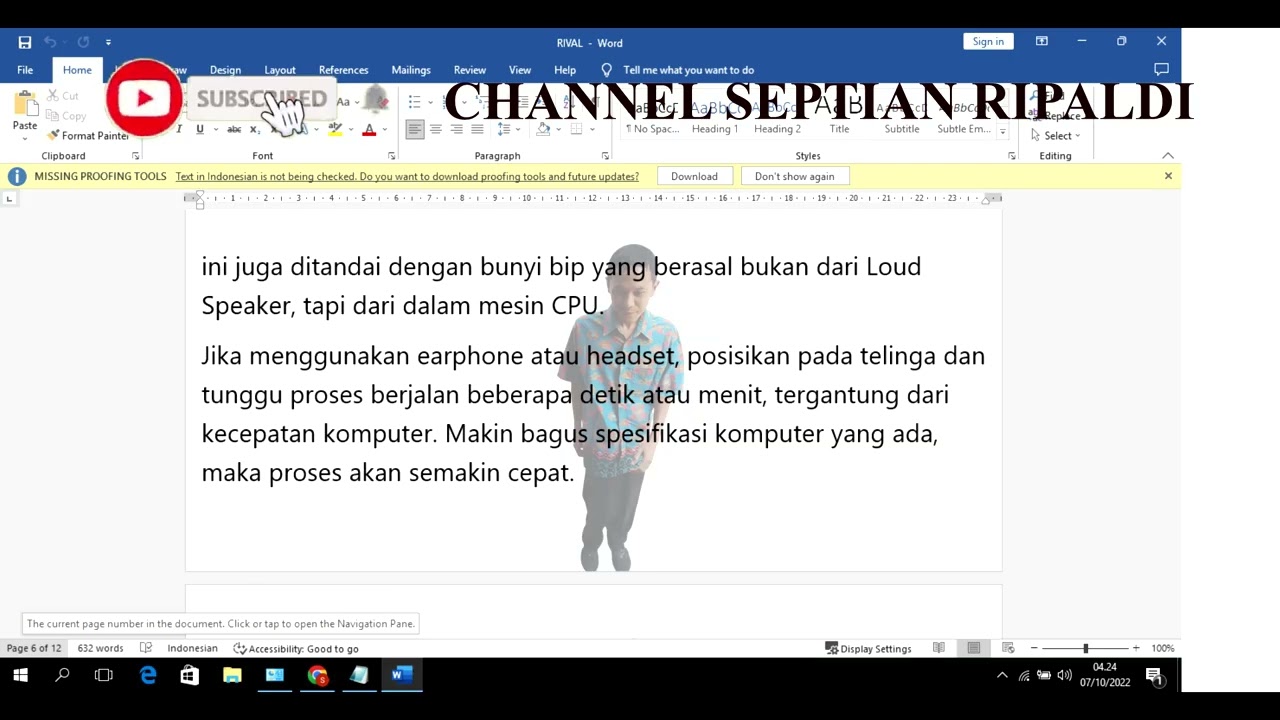Click the Don't show again button
The height and width of the screenshot is (720, 1280).
(794, 176)
